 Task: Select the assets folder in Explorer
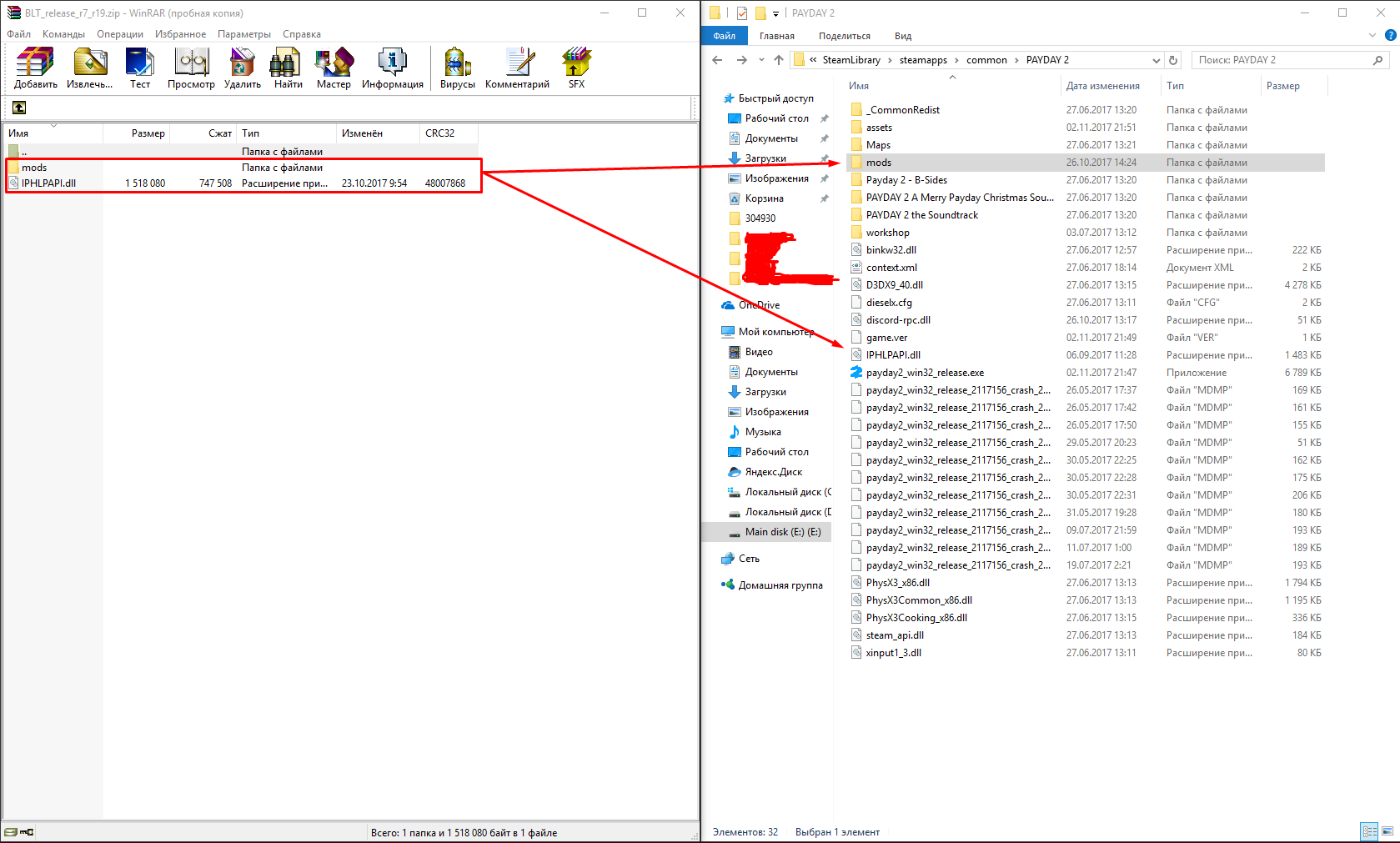[879, 128]
